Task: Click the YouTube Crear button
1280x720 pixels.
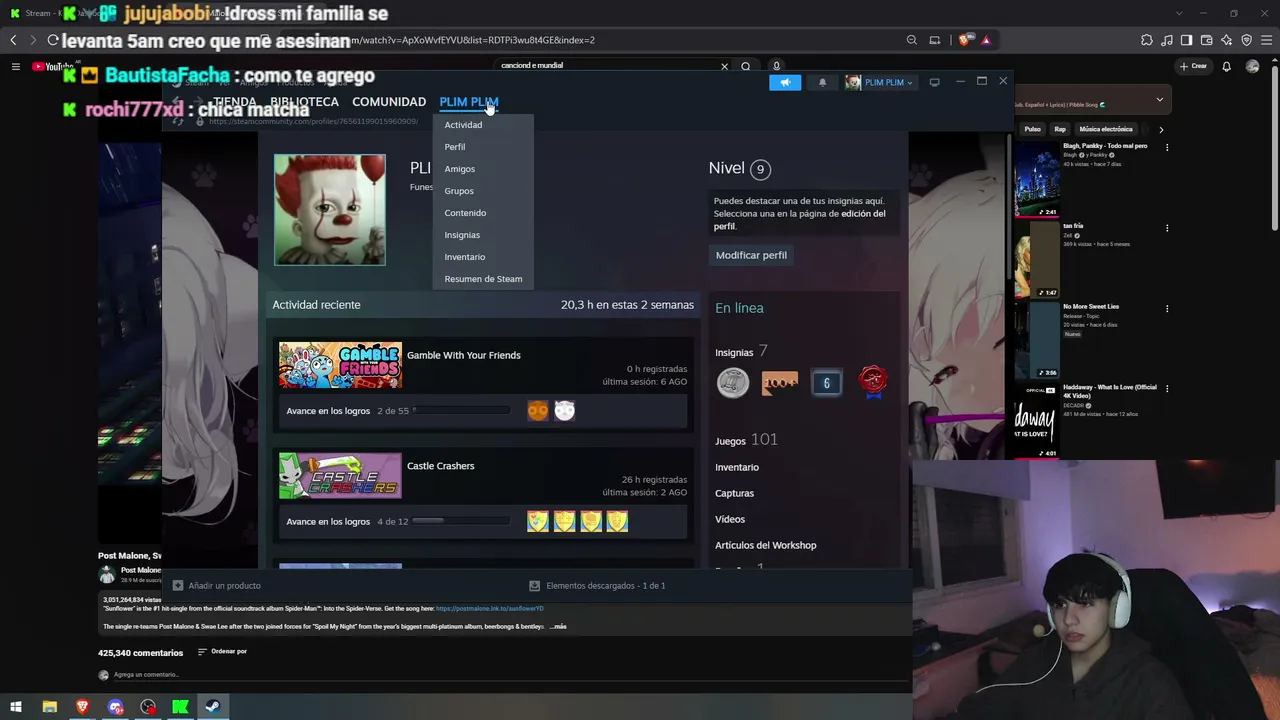Action: [1193, 66]
